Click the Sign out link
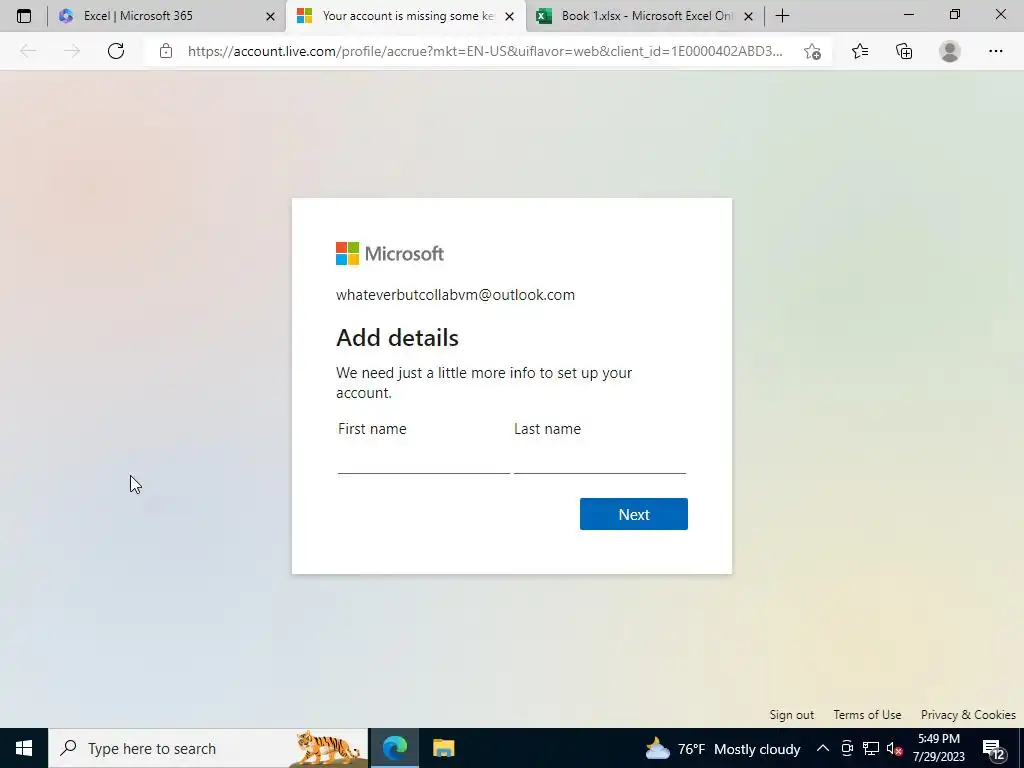 [x=792, y=714]
